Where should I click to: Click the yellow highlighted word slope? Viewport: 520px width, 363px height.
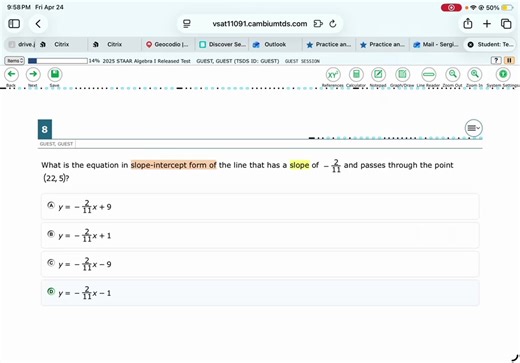pyautogui.click(x=299, y=165)
